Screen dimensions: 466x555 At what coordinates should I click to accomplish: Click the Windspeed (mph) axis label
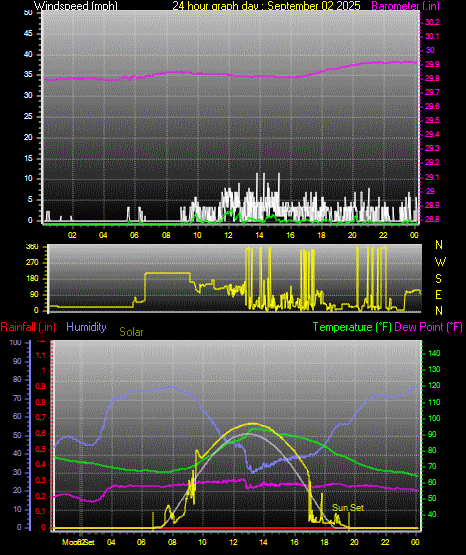[x=76, y=6]
